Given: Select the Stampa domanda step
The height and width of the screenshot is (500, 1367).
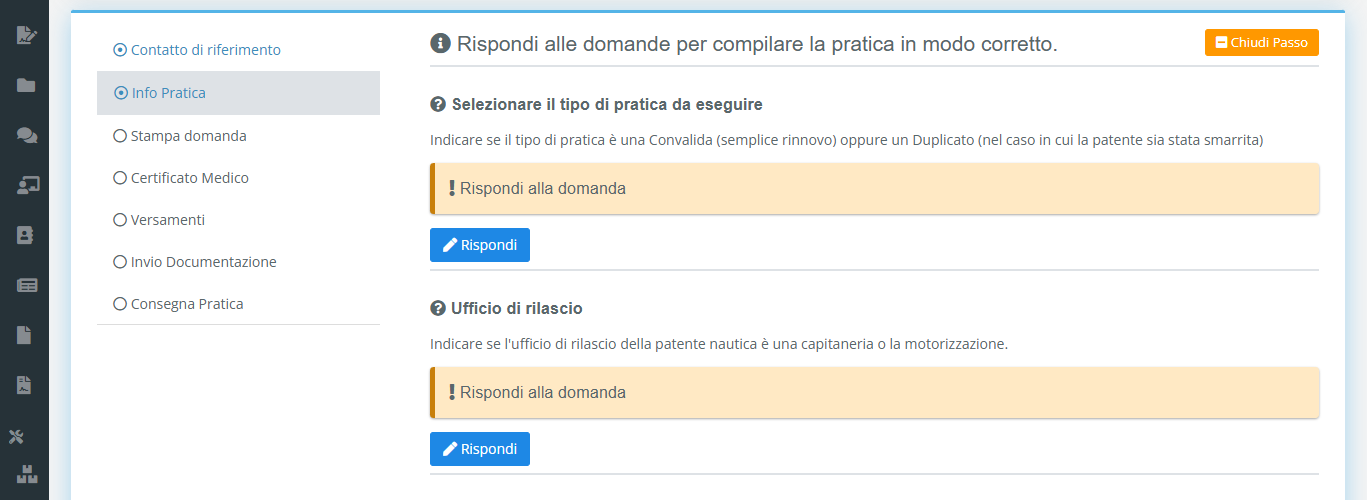Looking at the screenshot, I should click(x=180, y=136).
